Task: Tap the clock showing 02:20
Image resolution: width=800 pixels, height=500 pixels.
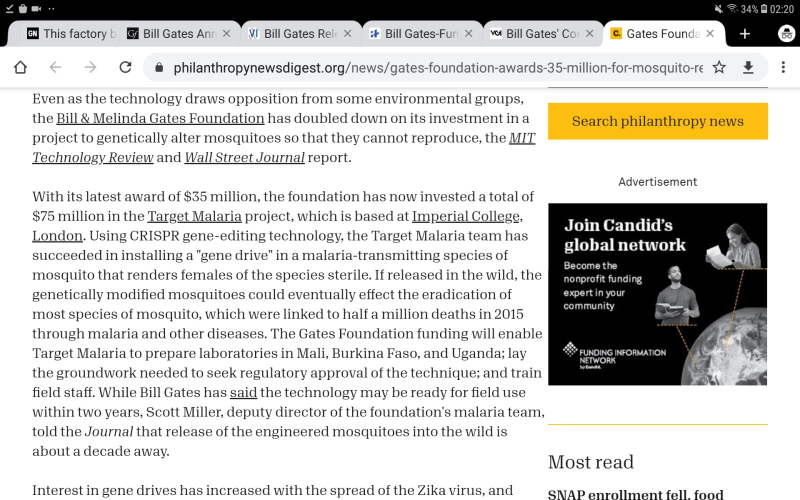Action: click(x=782, y=9)
